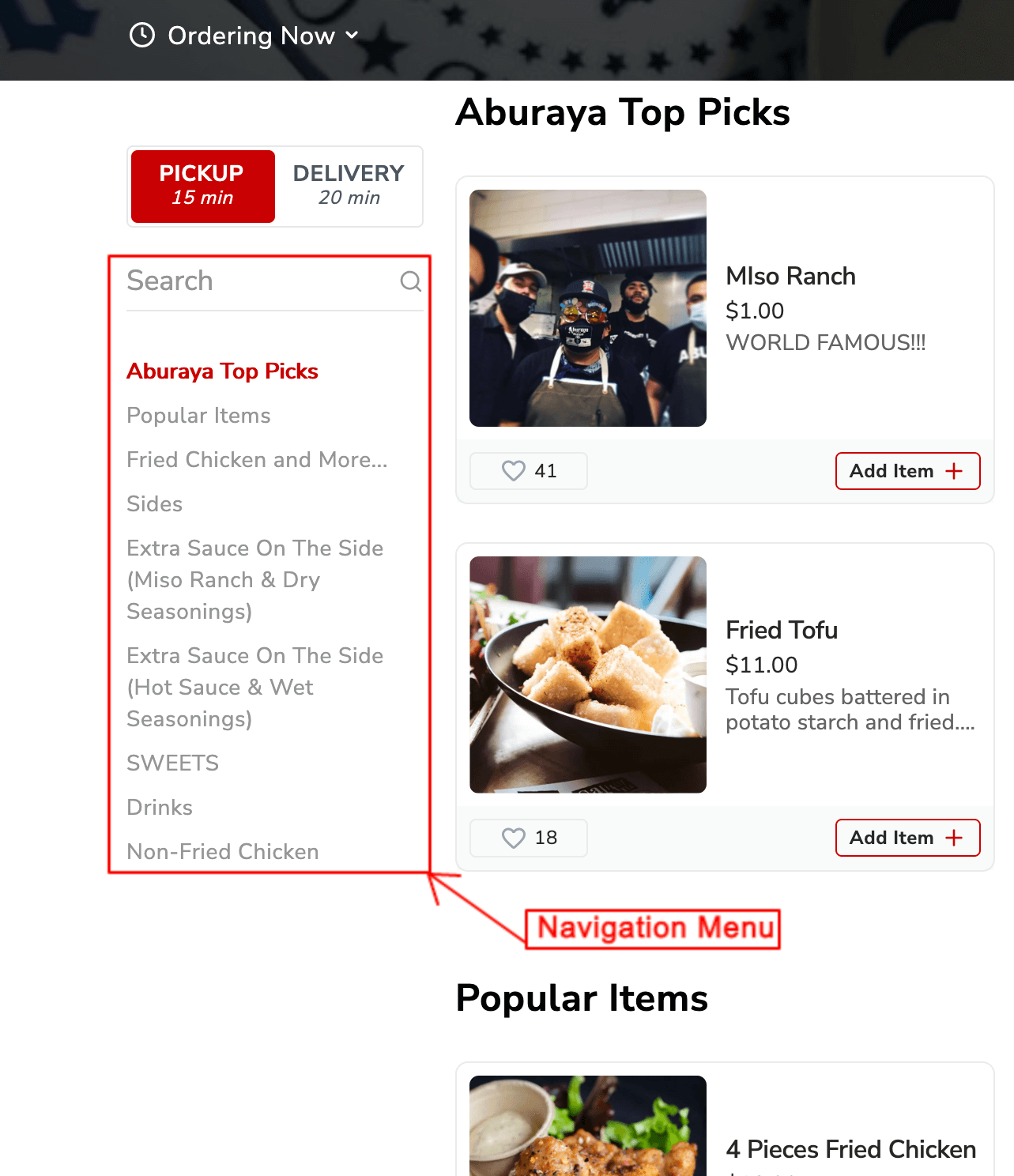This screenshot has height=1176, width=1014.
Task: Expand the Ordering Now dropdown chevron
Action: tap(352, 36)
